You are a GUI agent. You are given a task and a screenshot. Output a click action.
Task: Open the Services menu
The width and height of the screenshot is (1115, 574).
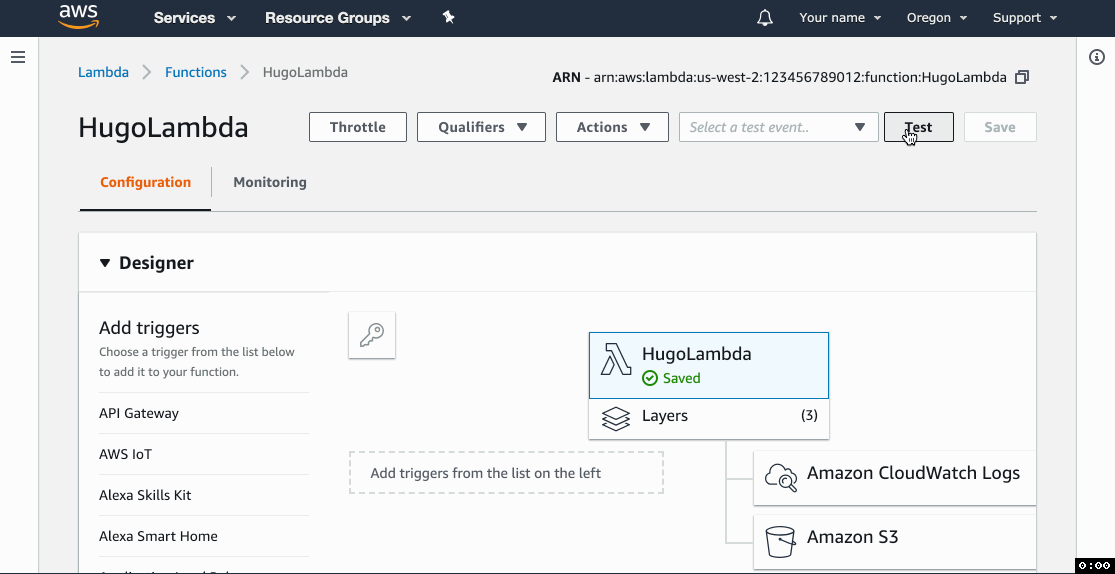pyautogui.click(x=194, y=18)
